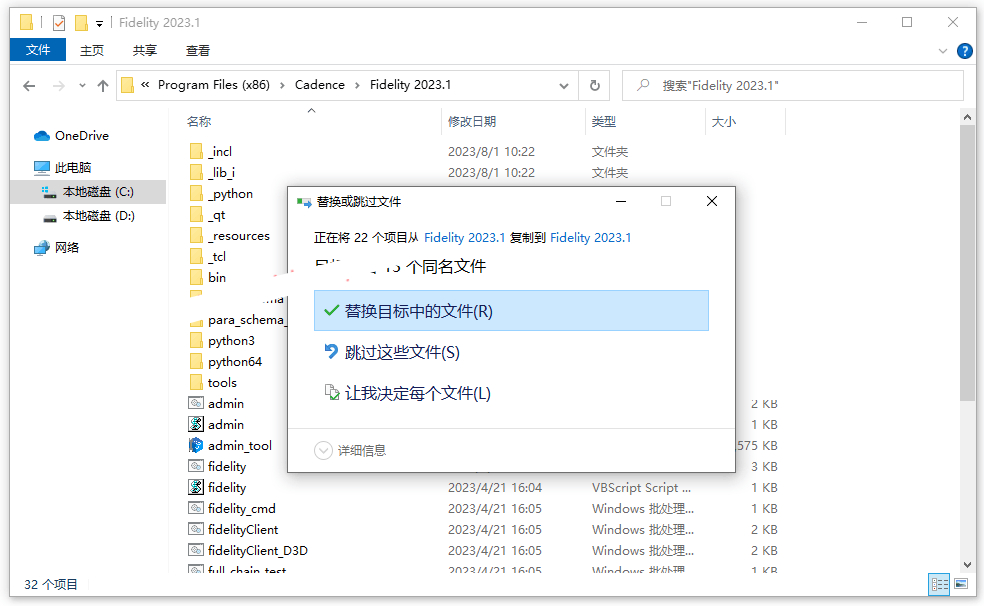Click the chevron after Cadence in path
Viewport: 984px width, 606px height.
coord(357,85)
